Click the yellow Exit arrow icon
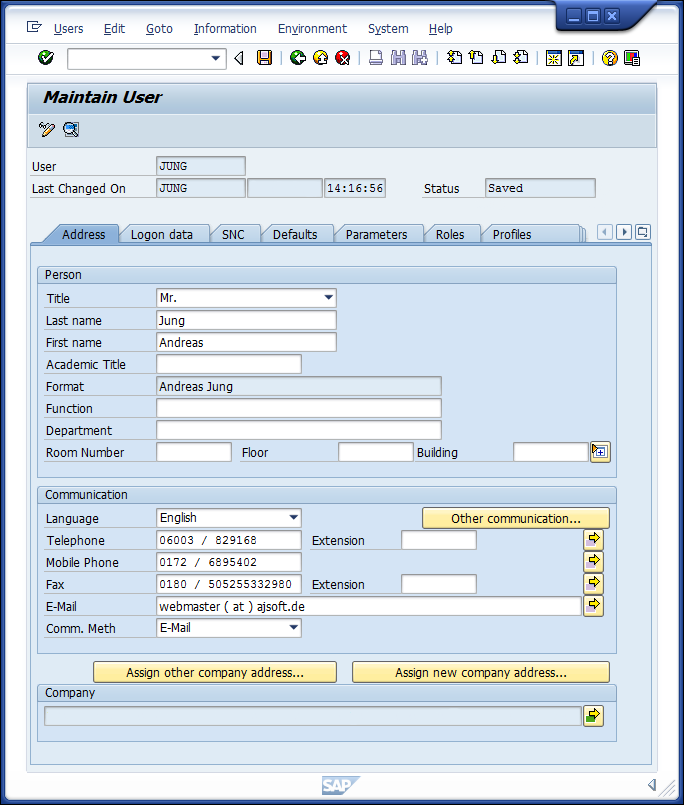Viewport: 684px width, 805px height. (x=320, y=58)
